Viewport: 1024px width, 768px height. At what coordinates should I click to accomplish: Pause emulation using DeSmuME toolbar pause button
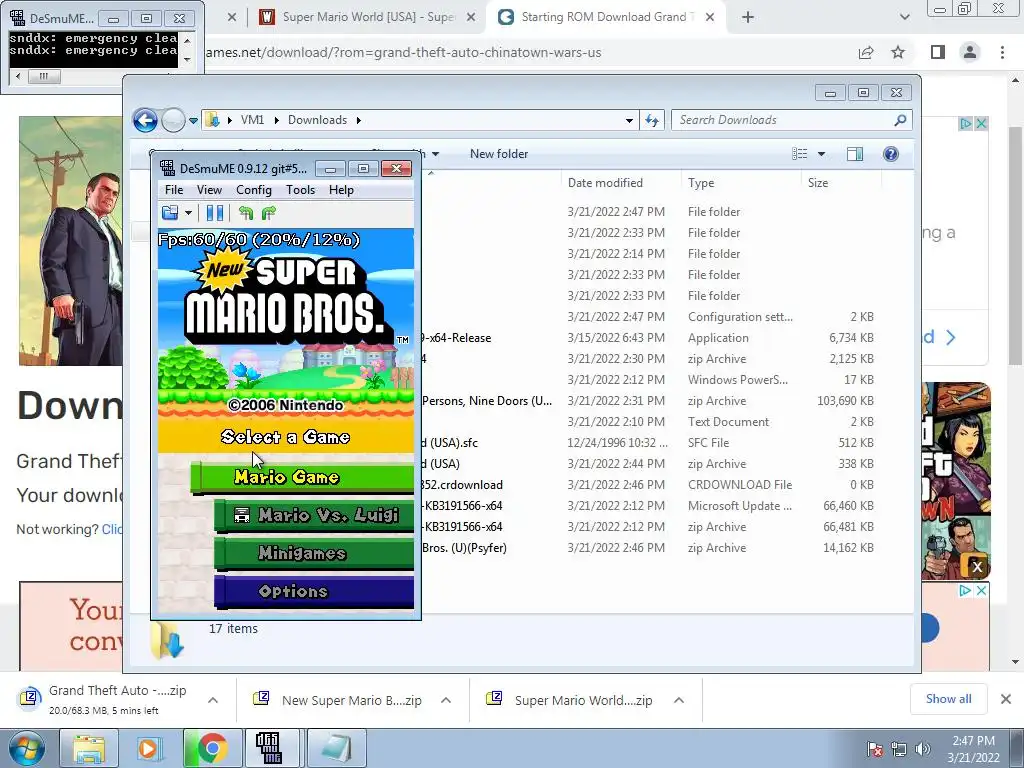pyautogui.click(x=214, y=212)
